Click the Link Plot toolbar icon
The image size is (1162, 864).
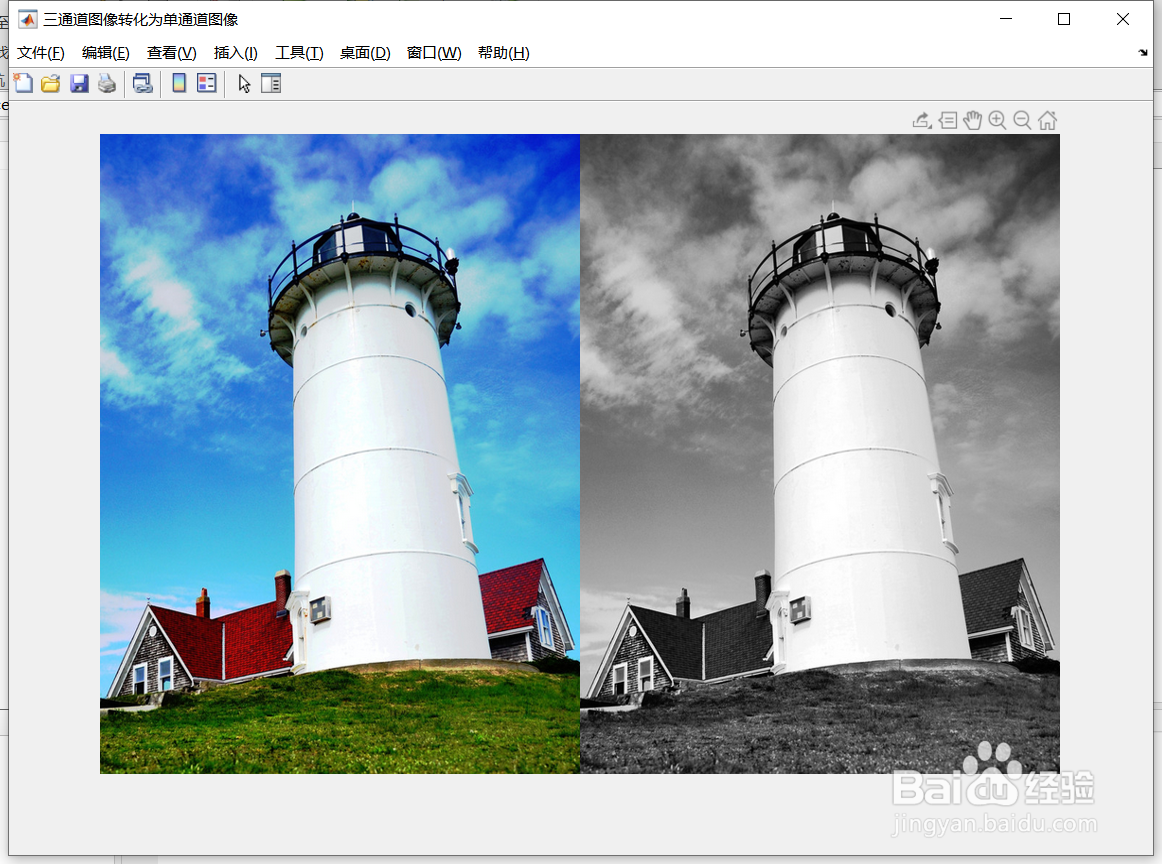142,84
